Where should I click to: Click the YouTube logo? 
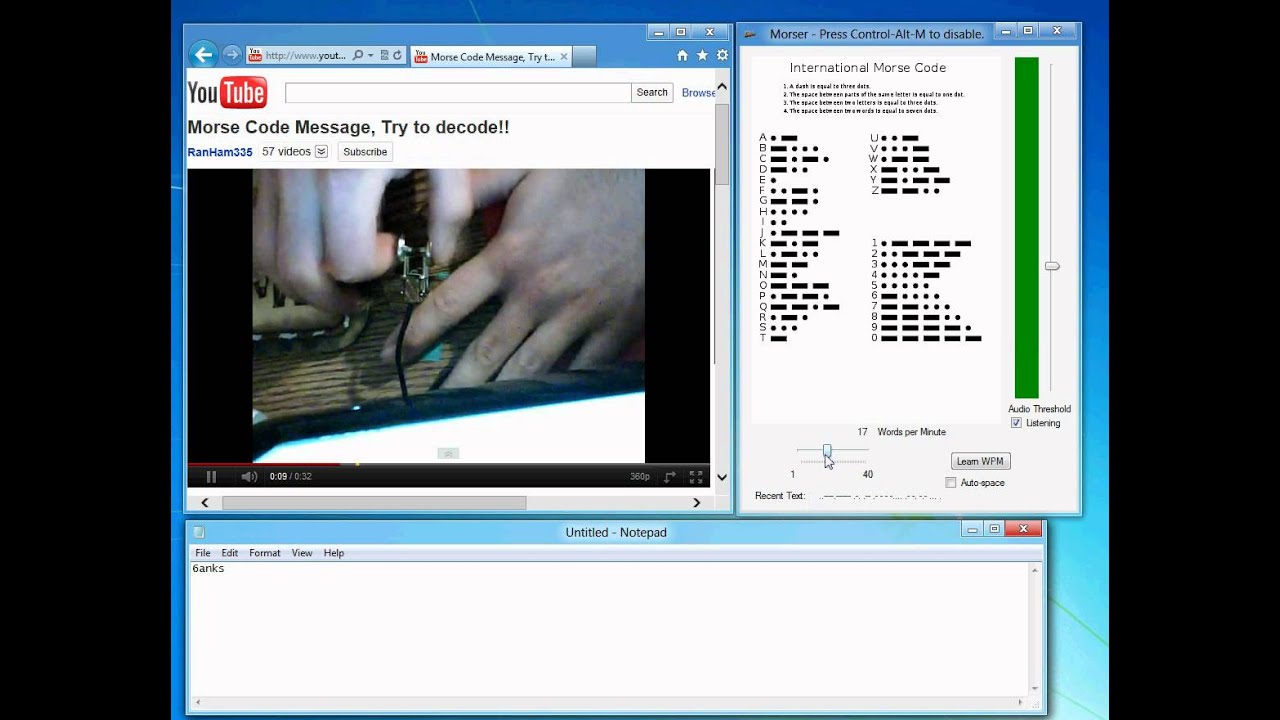pyautogui.click(x=227, y=93)
